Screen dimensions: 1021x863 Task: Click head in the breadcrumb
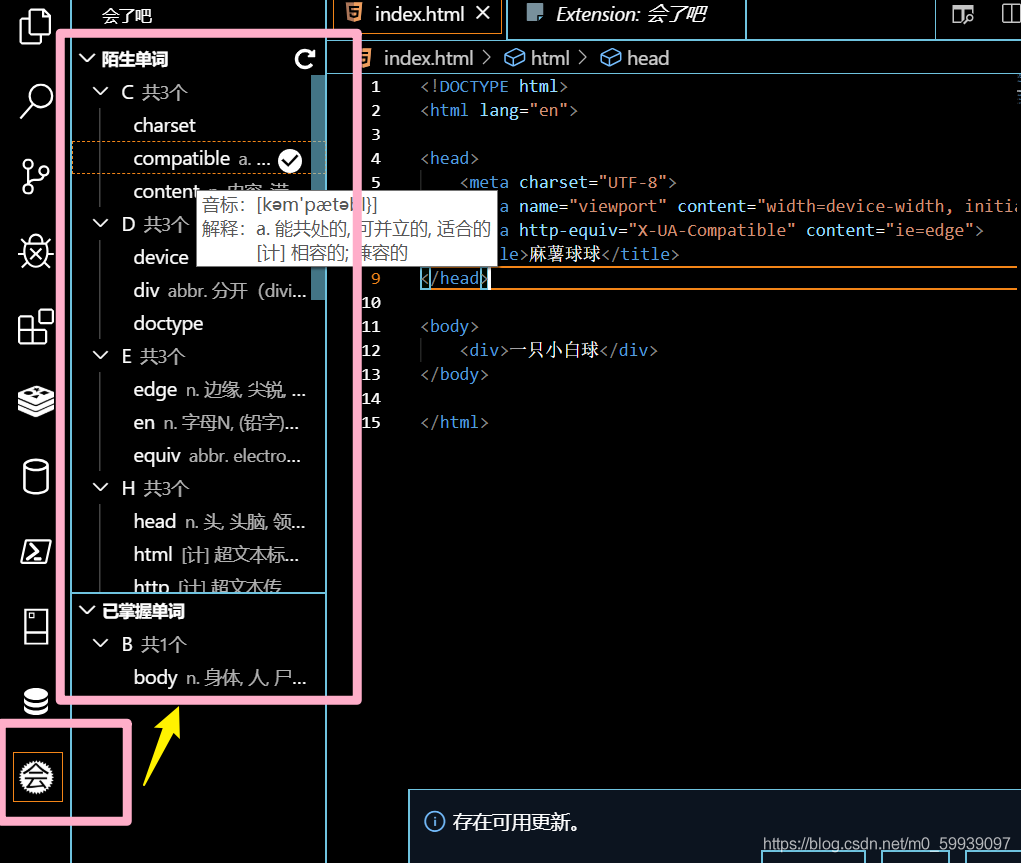click(647, 59)
